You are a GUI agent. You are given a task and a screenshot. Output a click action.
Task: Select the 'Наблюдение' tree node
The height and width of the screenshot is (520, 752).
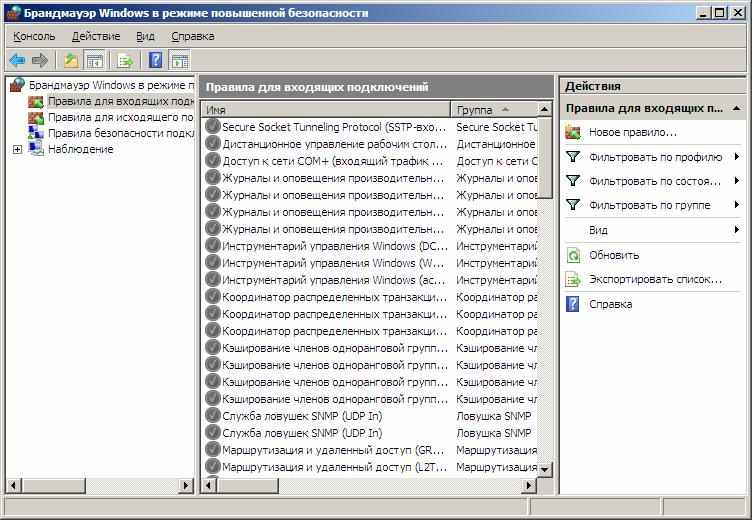[81, 149]
